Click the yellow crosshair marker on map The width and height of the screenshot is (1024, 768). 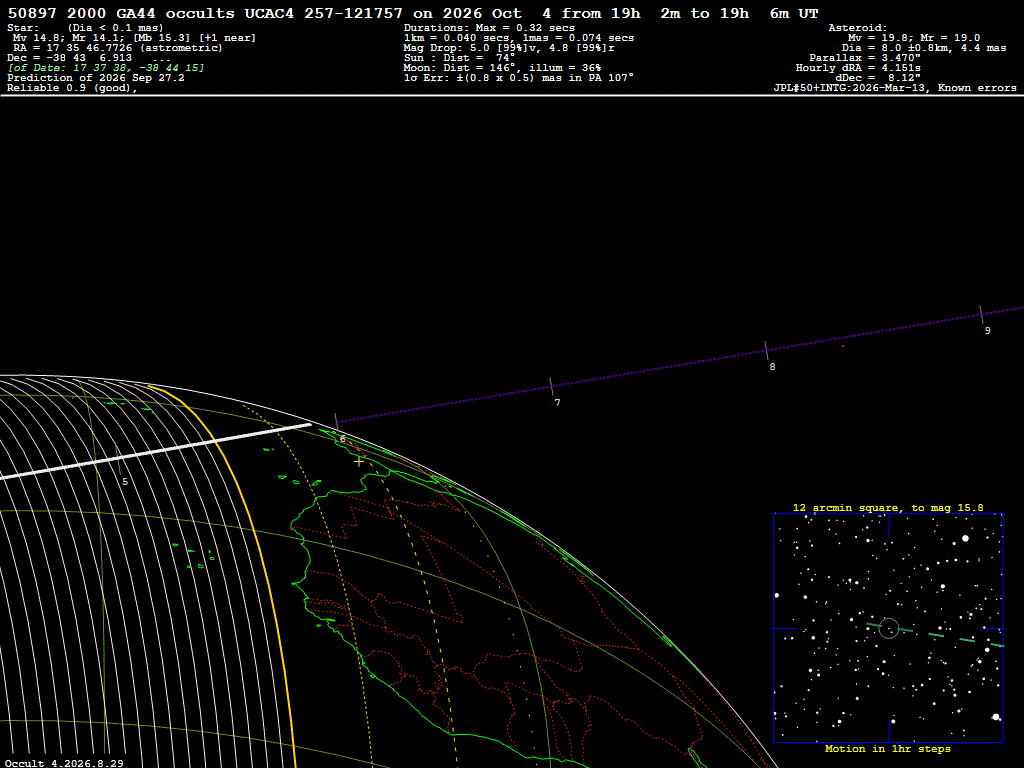(359, 461)
